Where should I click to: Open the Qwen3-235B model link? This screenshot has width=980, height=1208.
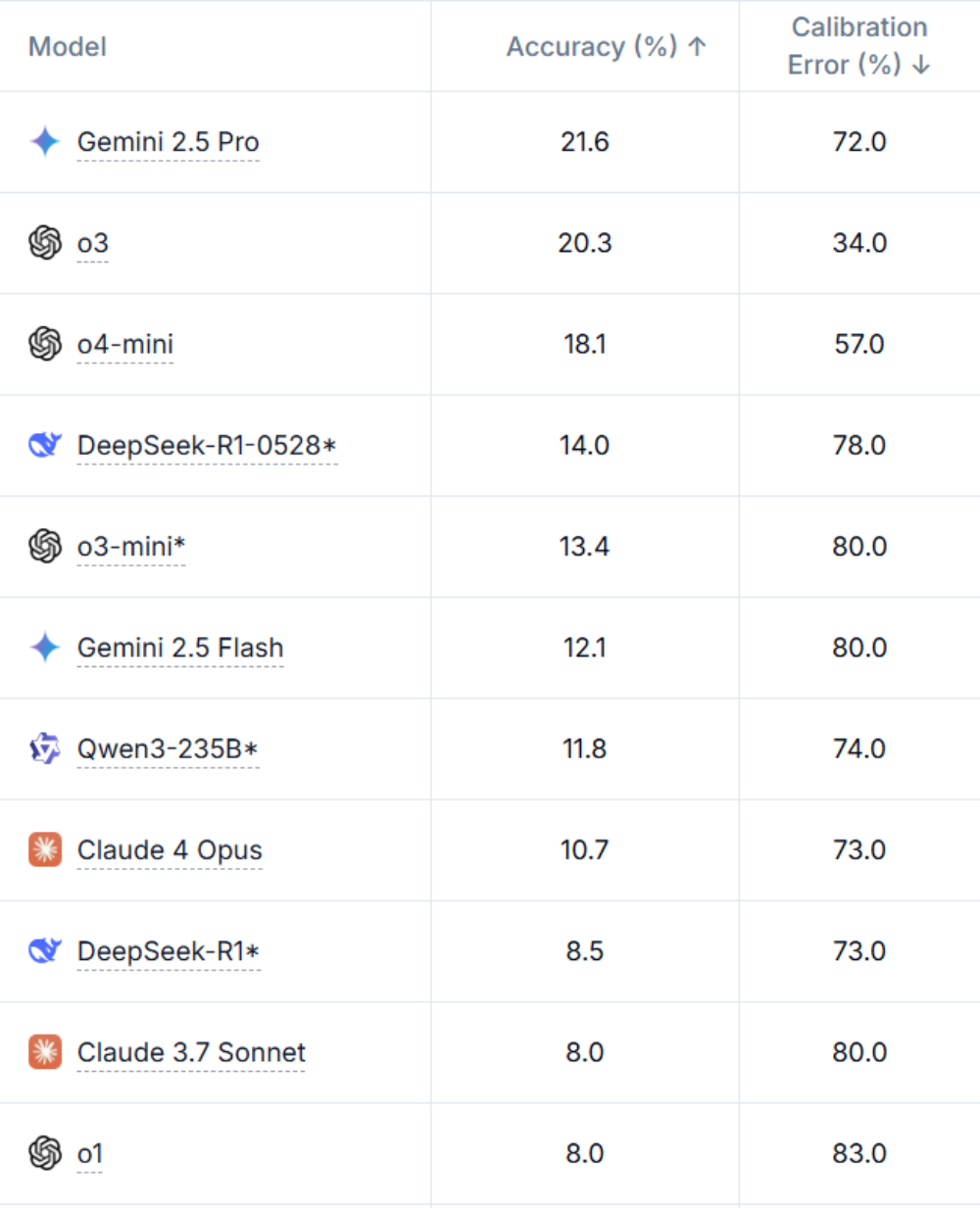tap(168, 749)
